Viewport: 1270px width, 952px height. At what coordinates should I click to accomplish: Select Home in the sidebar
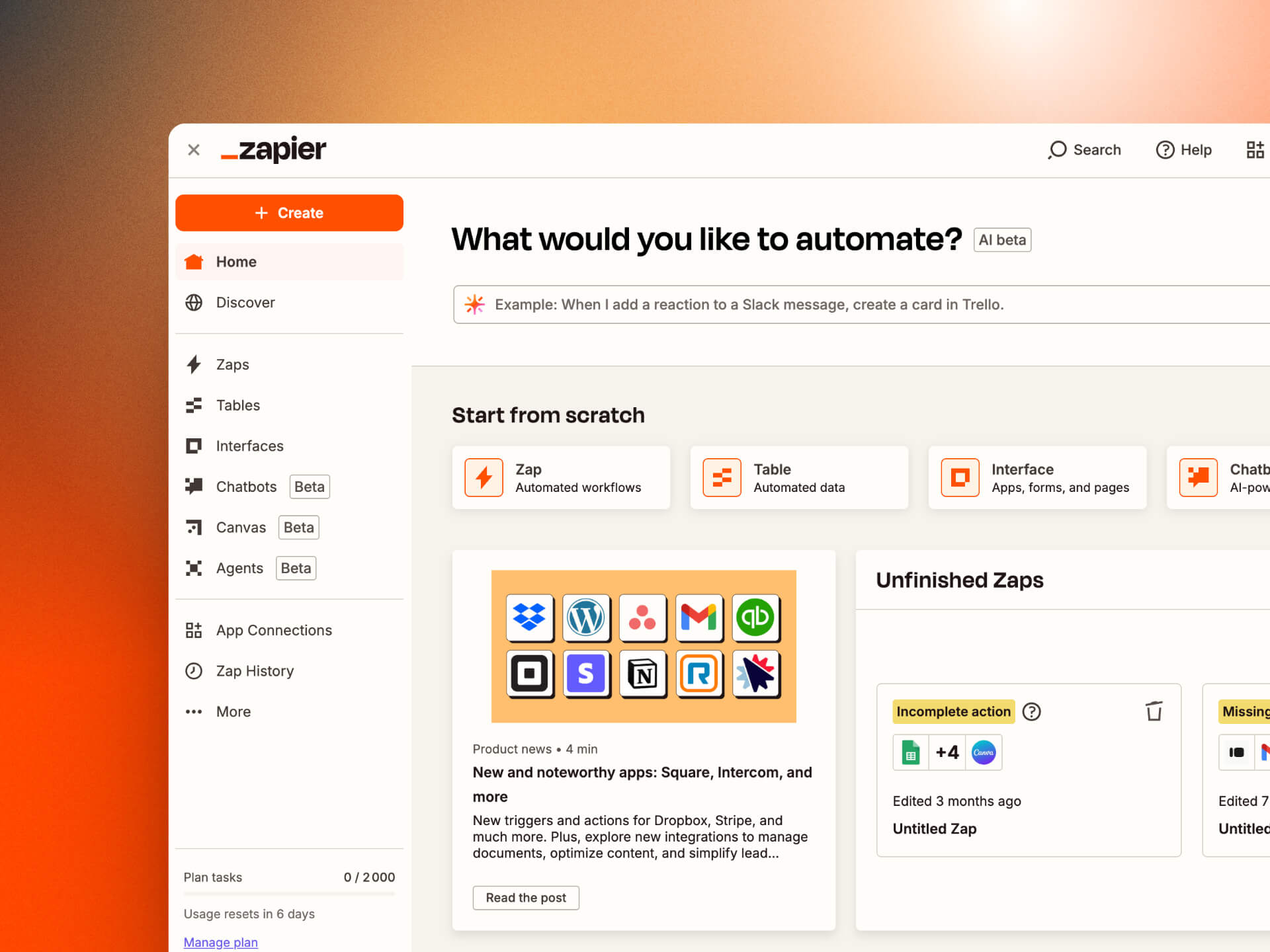pos(289,262)
